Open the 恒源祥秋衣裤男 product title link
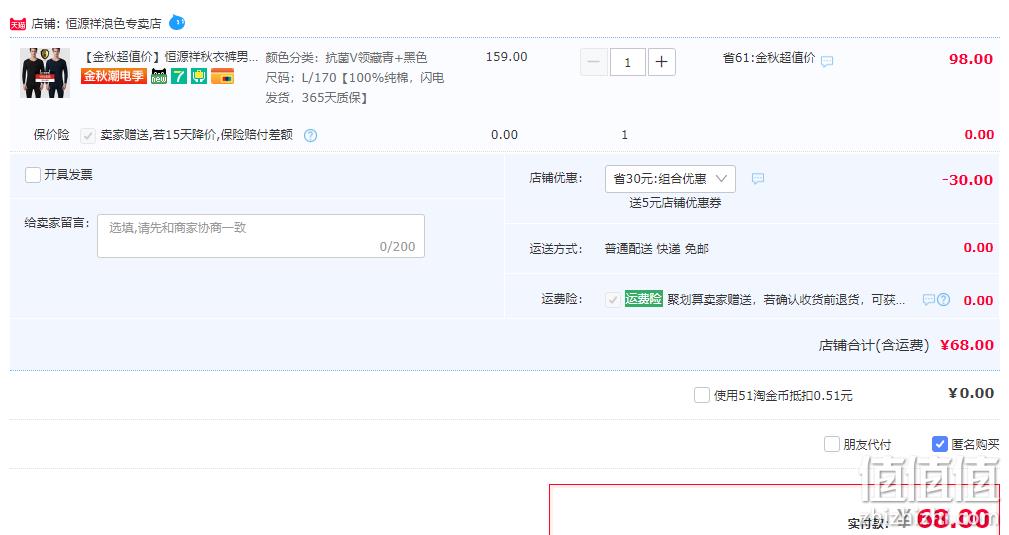The width and height of the screenshot is (1009, 535). pos(171,57)
